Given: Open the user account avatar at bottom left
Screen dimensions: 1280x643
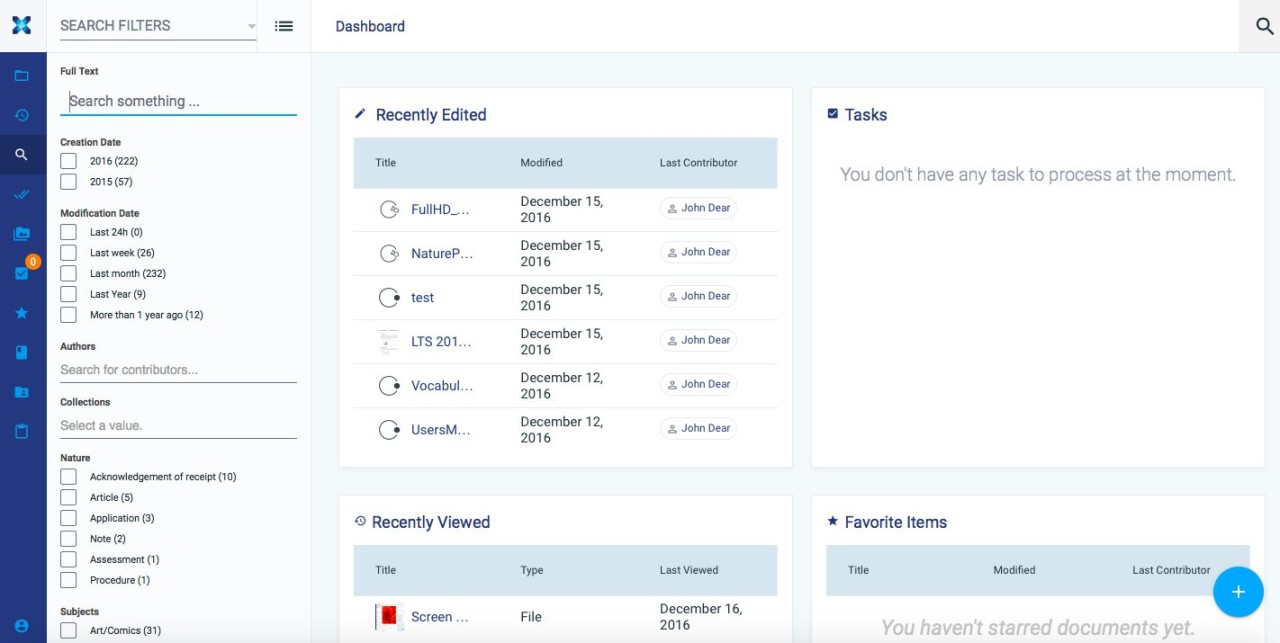Looking at the screenshot, I should tap(22, 625).
